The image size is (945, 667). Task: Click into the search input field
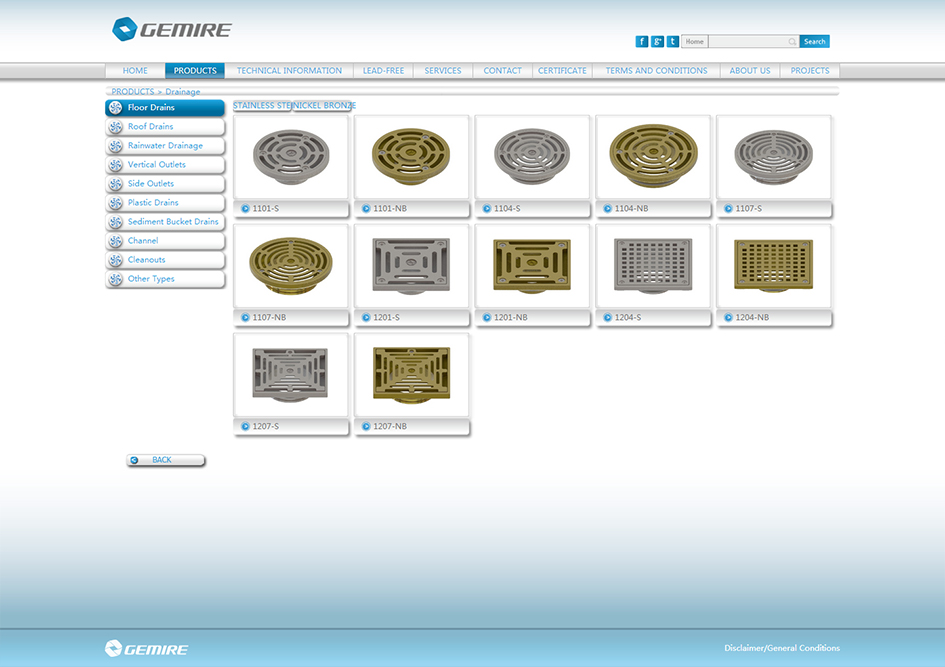pyautogui.click(x=746, y=42)
